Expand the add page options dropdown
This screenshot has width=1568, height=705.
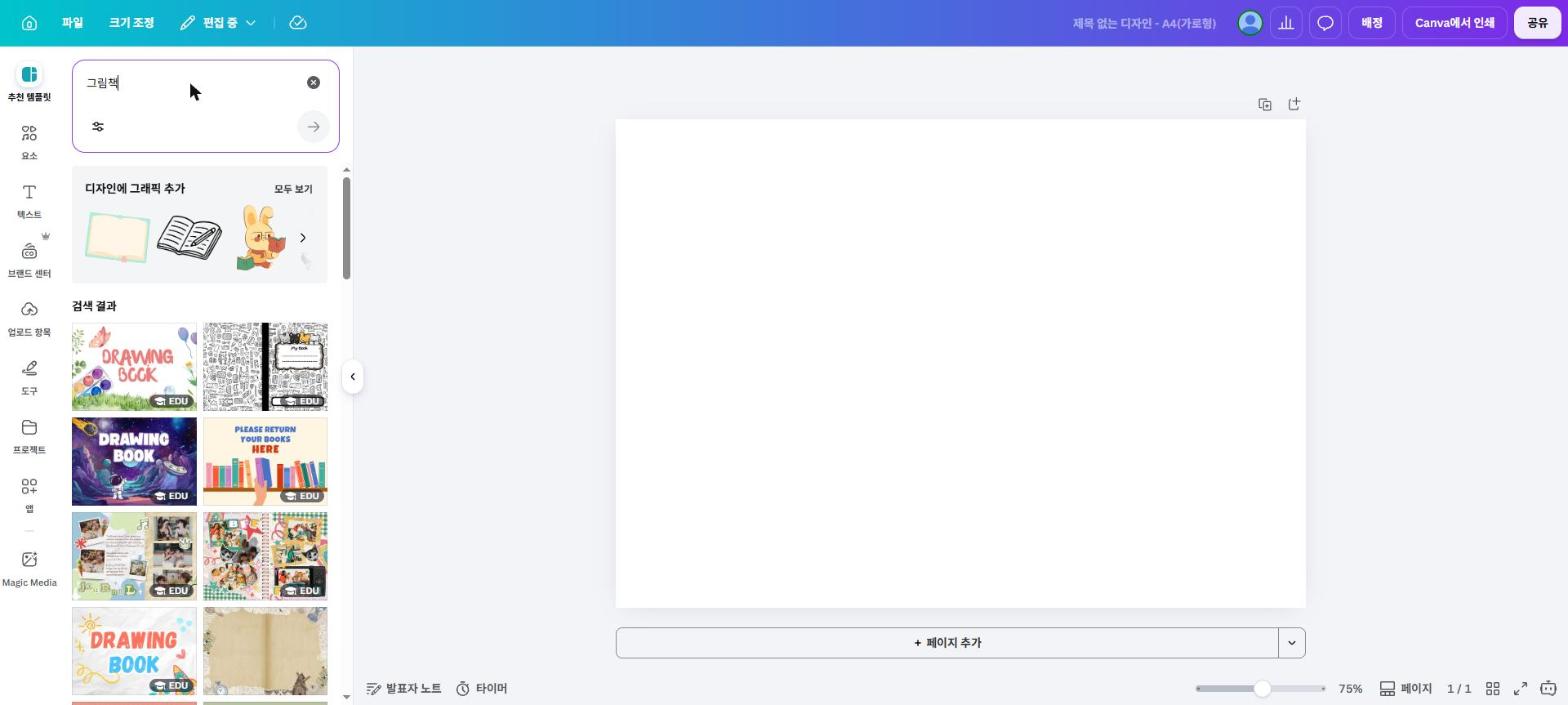[1292, 643]
